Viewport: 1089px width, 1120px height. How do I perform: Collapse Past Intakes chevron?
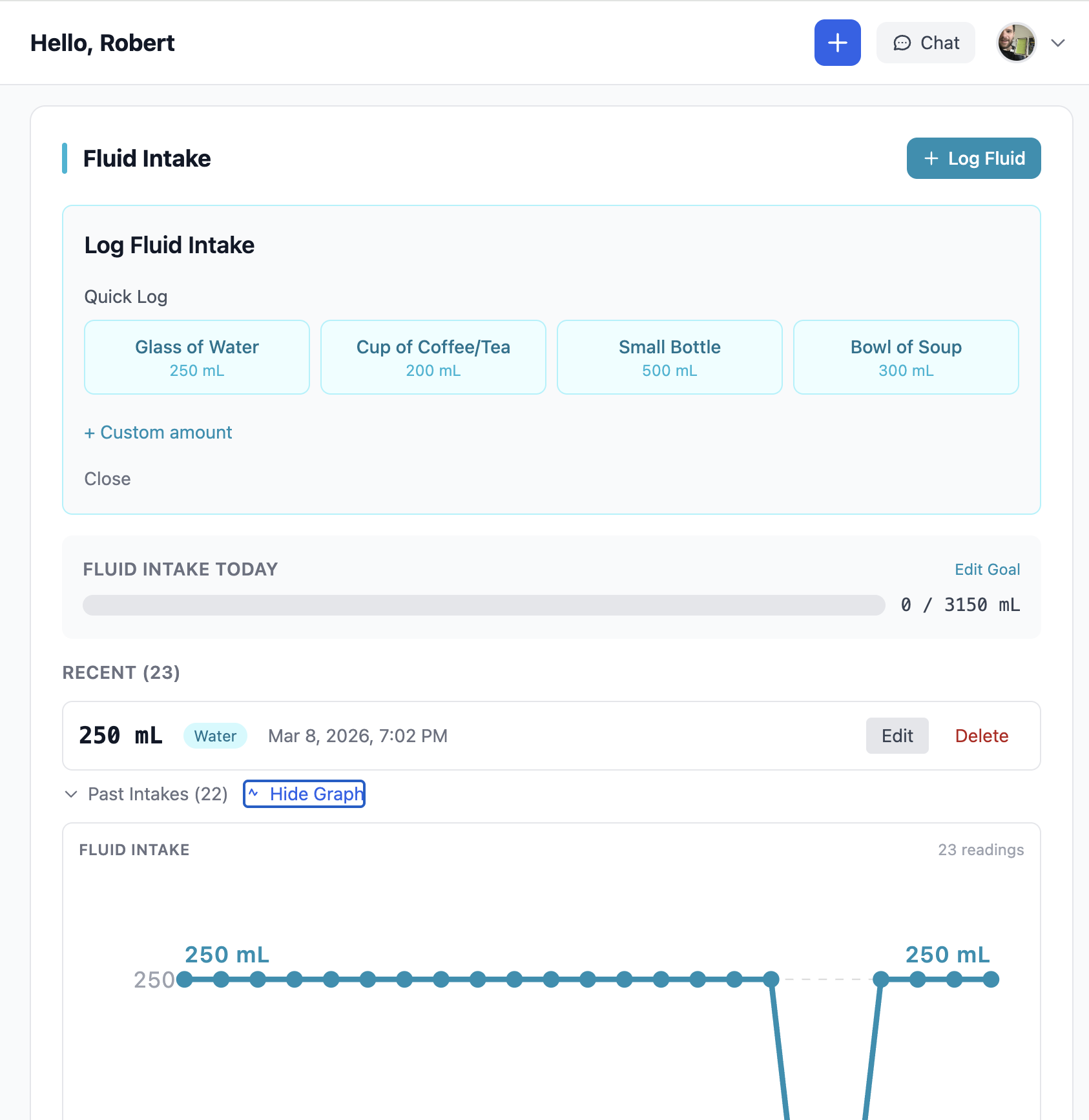71,794
